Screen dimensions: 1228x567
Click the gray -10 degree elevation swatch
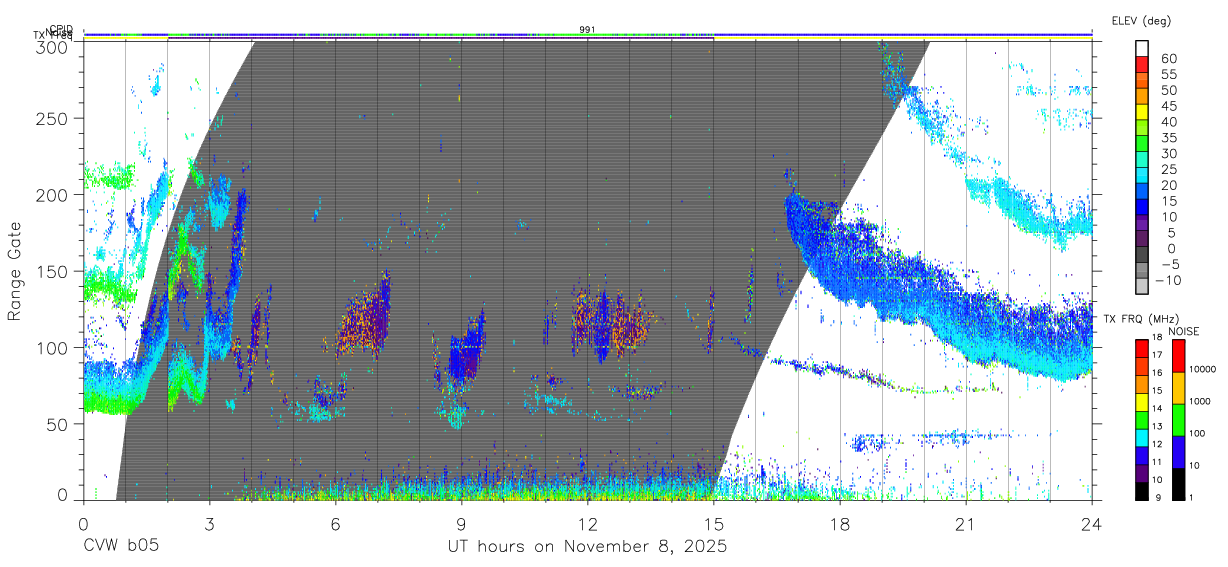coord(1141,285)
